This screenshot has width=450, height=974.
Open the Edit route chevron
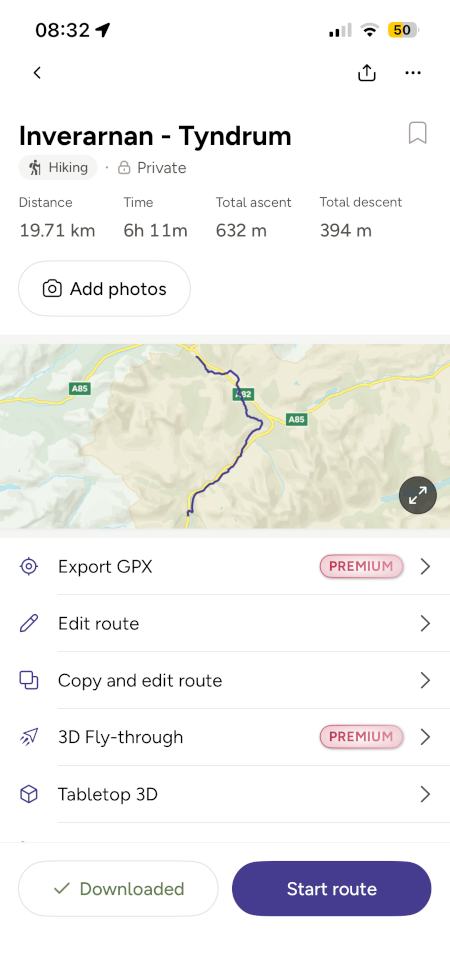click(x=425, y=623)
